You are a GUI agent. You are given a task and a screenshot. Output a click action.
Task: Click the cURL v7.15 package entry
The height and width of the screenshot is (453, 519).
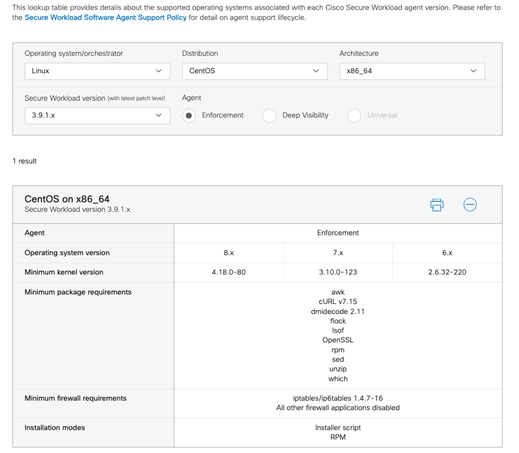click(x=338, y=302)
